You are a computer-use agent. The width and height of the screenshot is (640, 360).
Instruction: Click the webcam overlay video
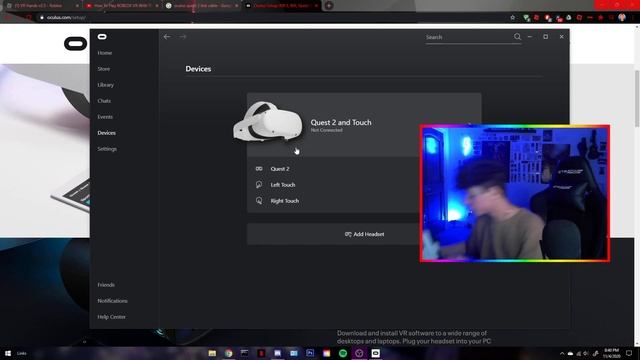(x=515, y=193)
